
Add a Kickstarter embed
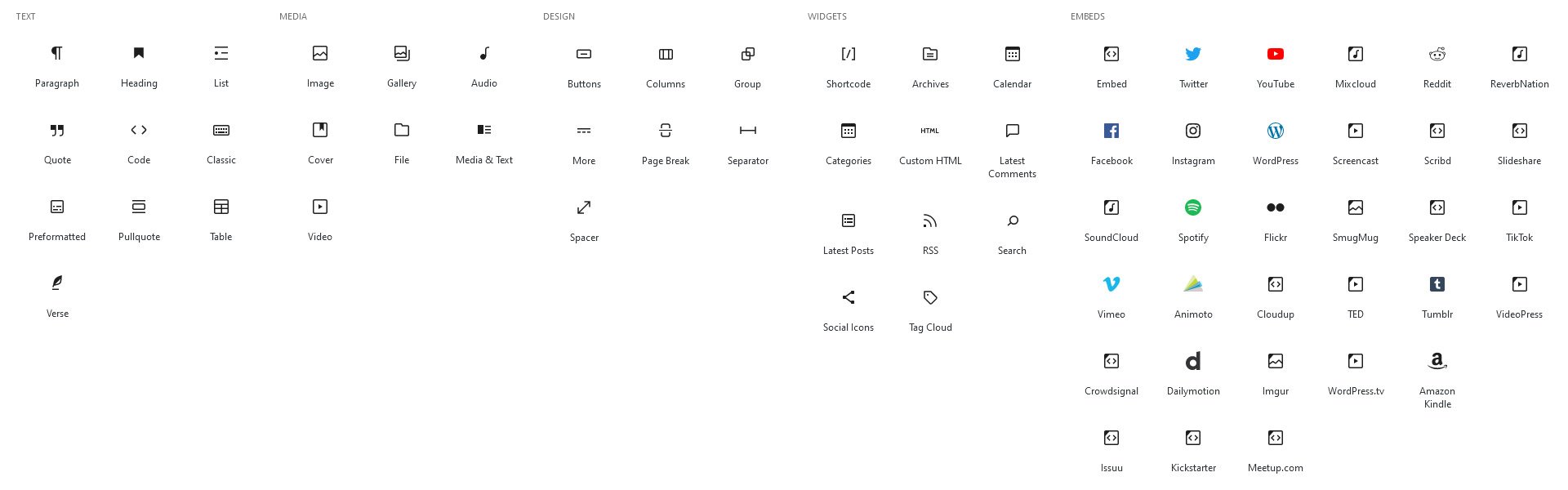pyautogui.click(x=1193, y=451)
